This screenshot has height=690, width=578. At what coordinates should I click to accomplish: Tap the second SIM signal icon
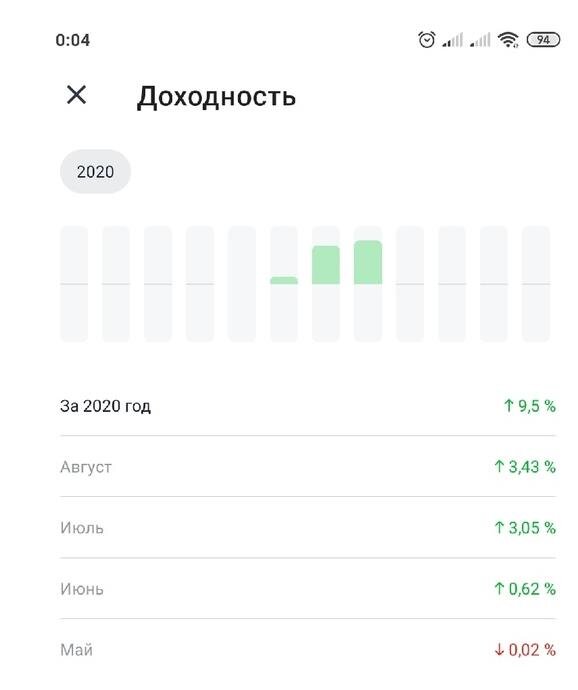[480, 40]
